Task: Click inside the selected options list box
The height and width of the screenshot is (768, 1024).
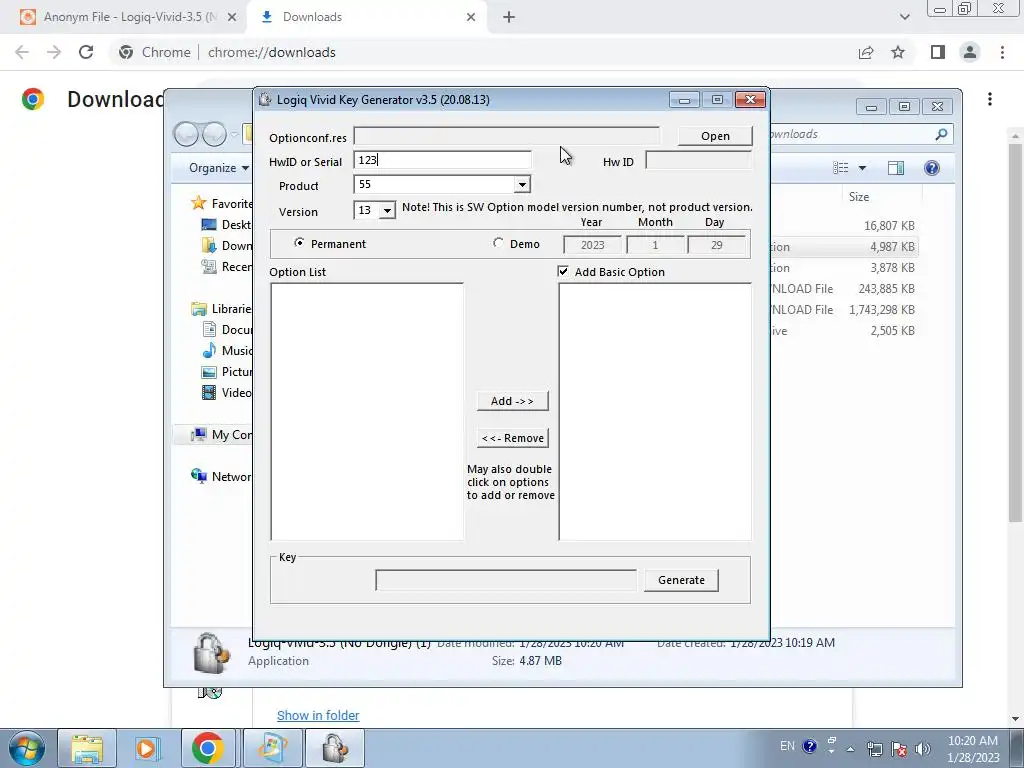Action: pos(655,411)
